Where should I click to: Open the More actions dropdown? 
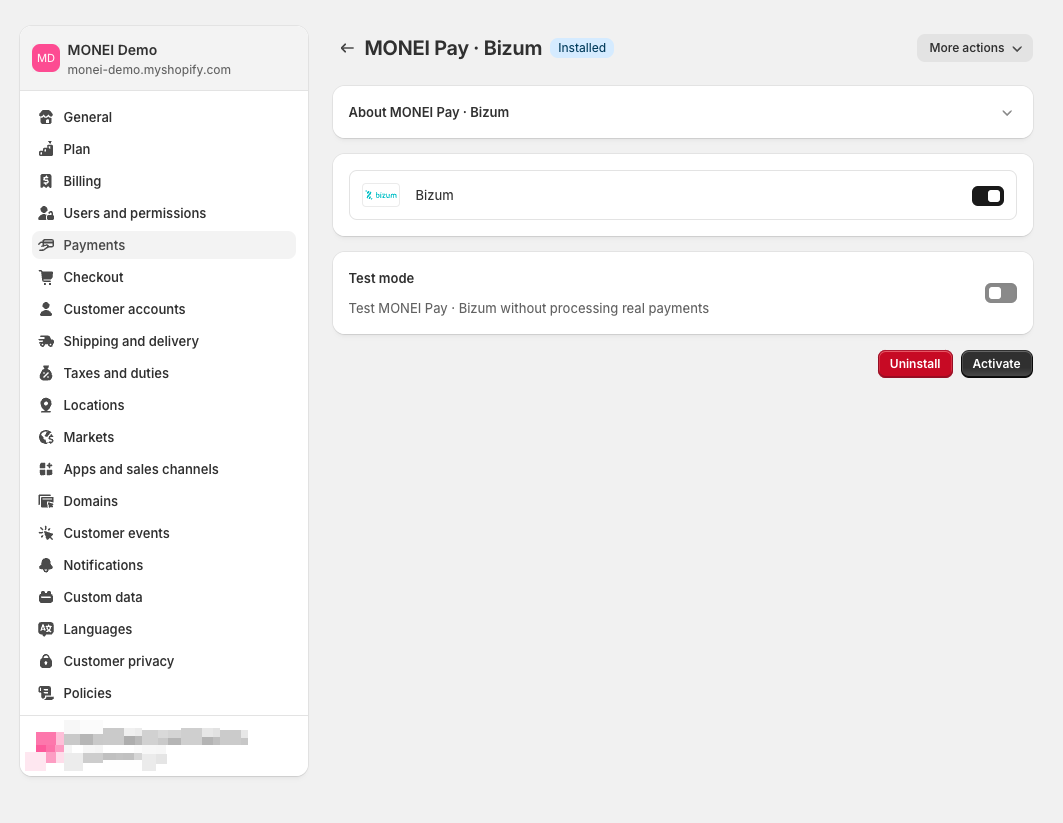[975, 48]
